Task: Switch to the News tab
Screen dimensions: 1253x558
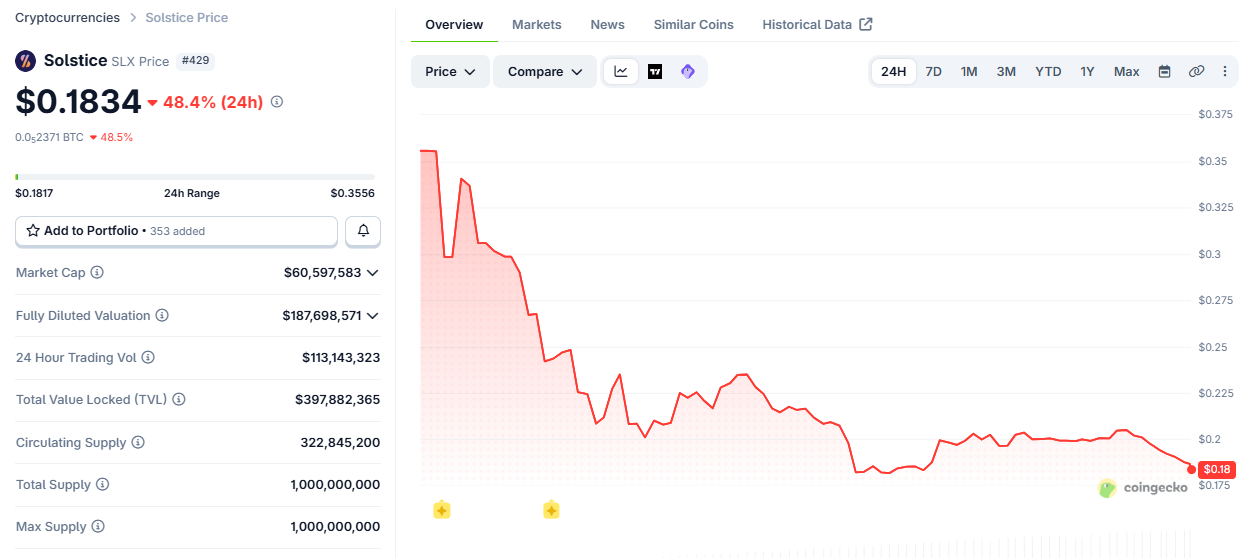Action: (x=607, y=24)
